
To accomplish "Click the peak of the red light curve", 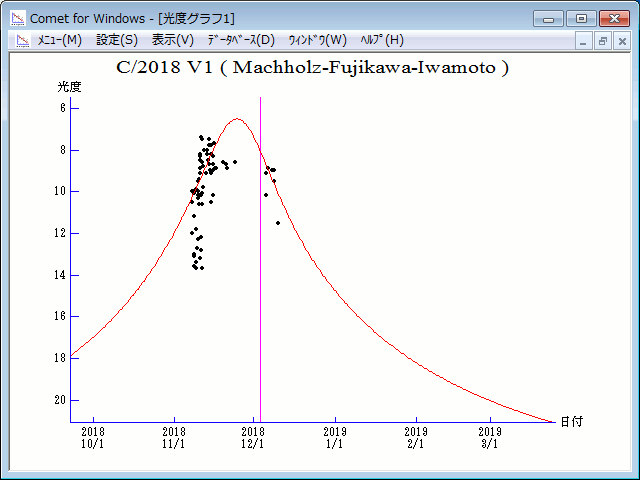I will pos(237,119).
